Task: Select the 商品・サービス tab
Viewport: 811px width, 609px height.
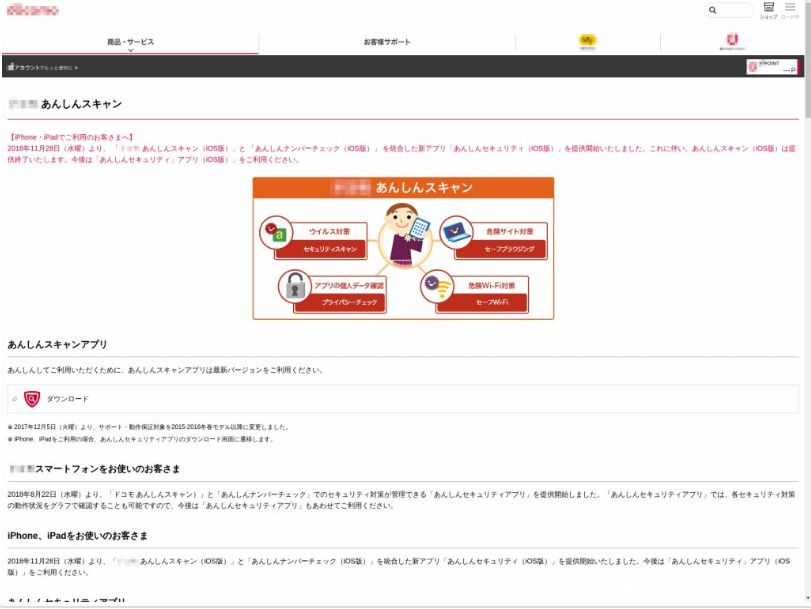Action: coord(130,42)
